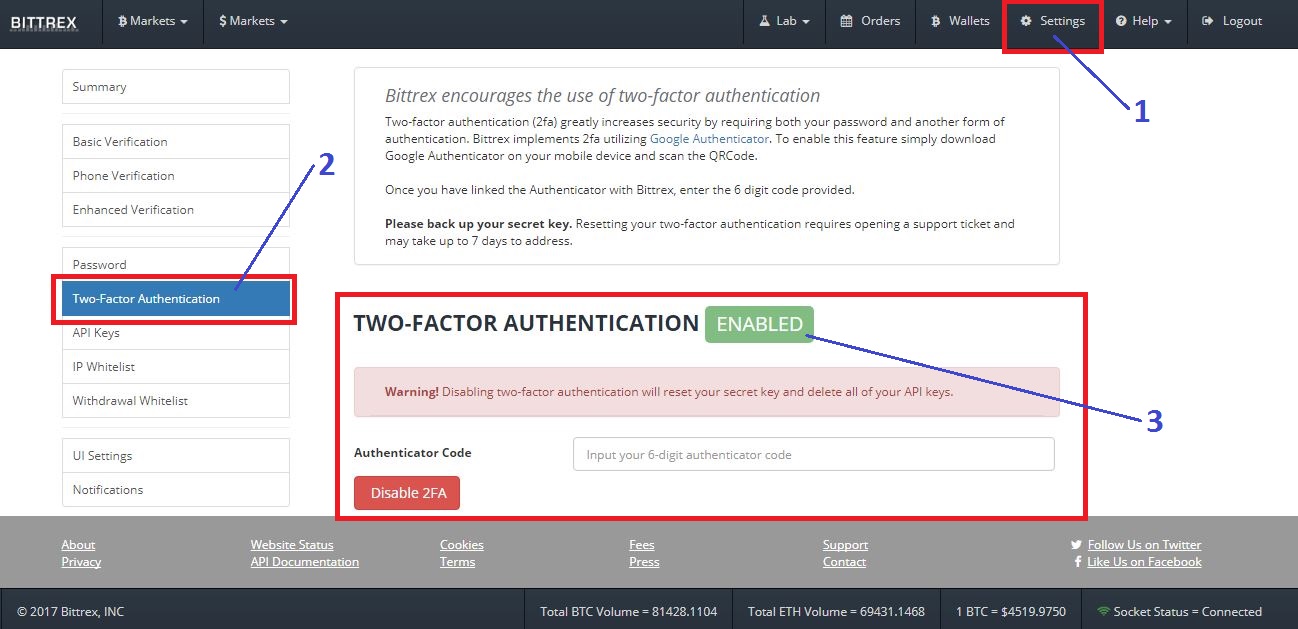The image size is (1298, 629).
Task: Open the API Documentation link
Action: tap(305, 562)
